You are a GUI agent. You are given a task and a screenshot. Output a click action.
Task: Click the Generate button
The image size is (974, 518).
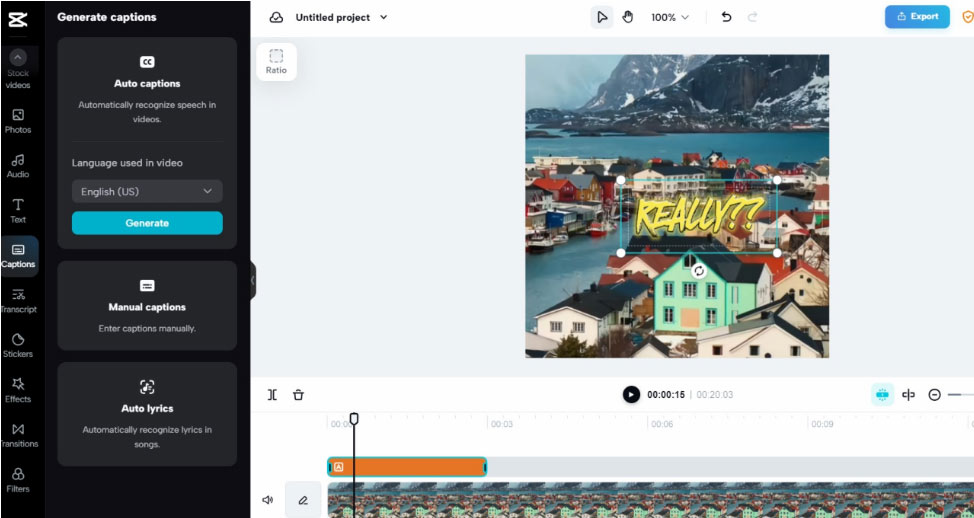point(147,223)
